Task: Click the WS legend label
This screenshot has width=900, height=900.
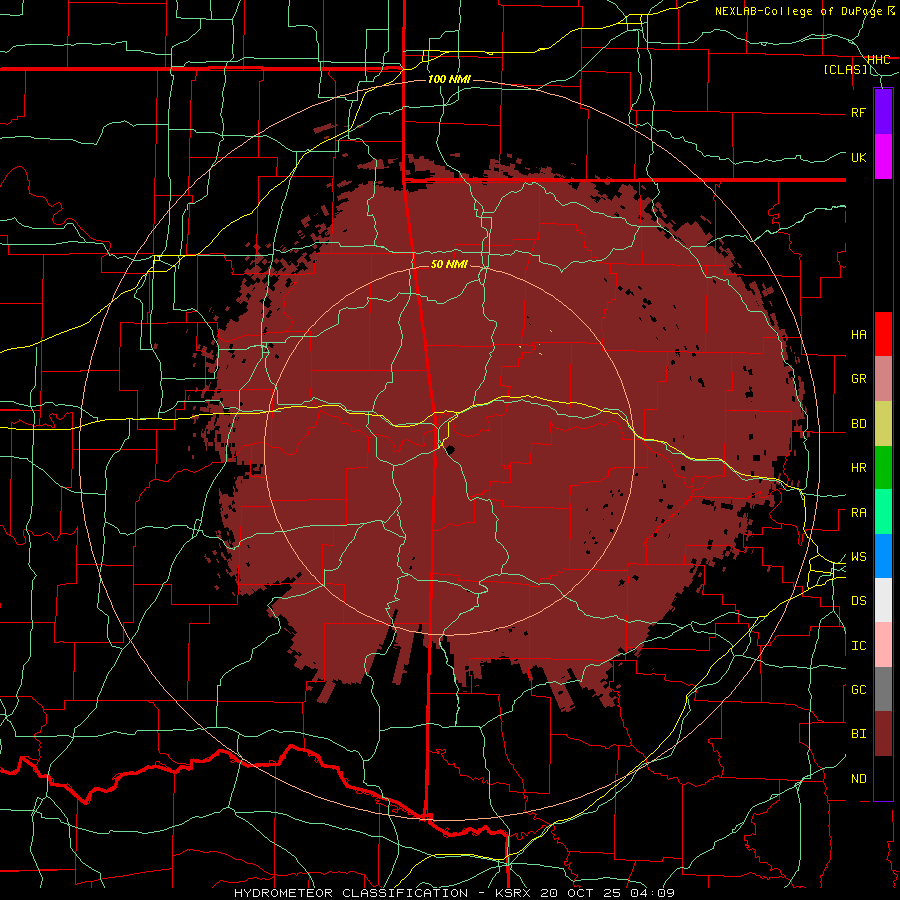Action: tap(859, 557)
